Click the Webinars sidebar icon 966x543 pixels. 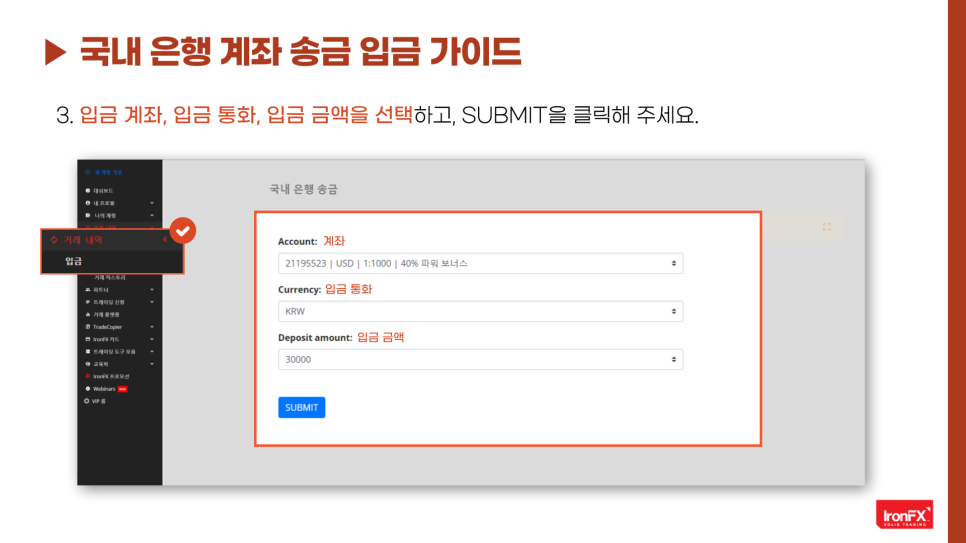88,388
